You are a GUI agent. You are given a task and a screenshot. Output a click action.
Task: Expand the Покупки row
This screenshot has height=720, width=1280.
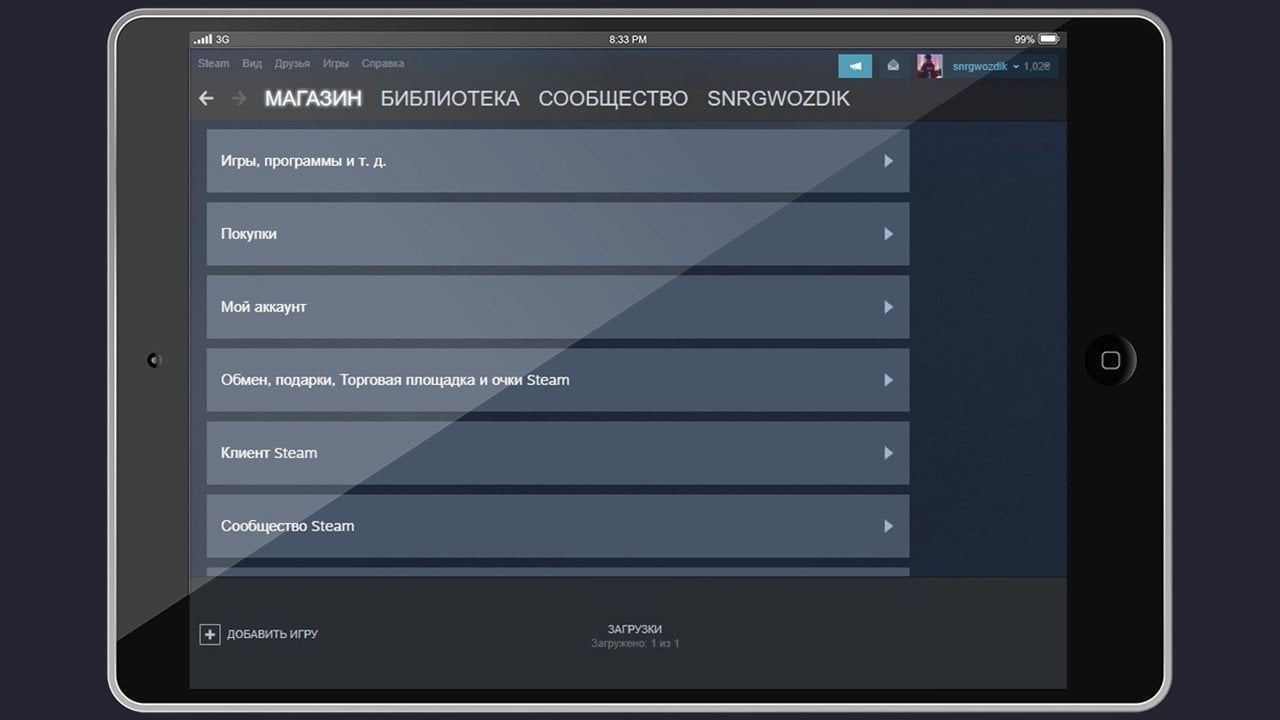558,234
